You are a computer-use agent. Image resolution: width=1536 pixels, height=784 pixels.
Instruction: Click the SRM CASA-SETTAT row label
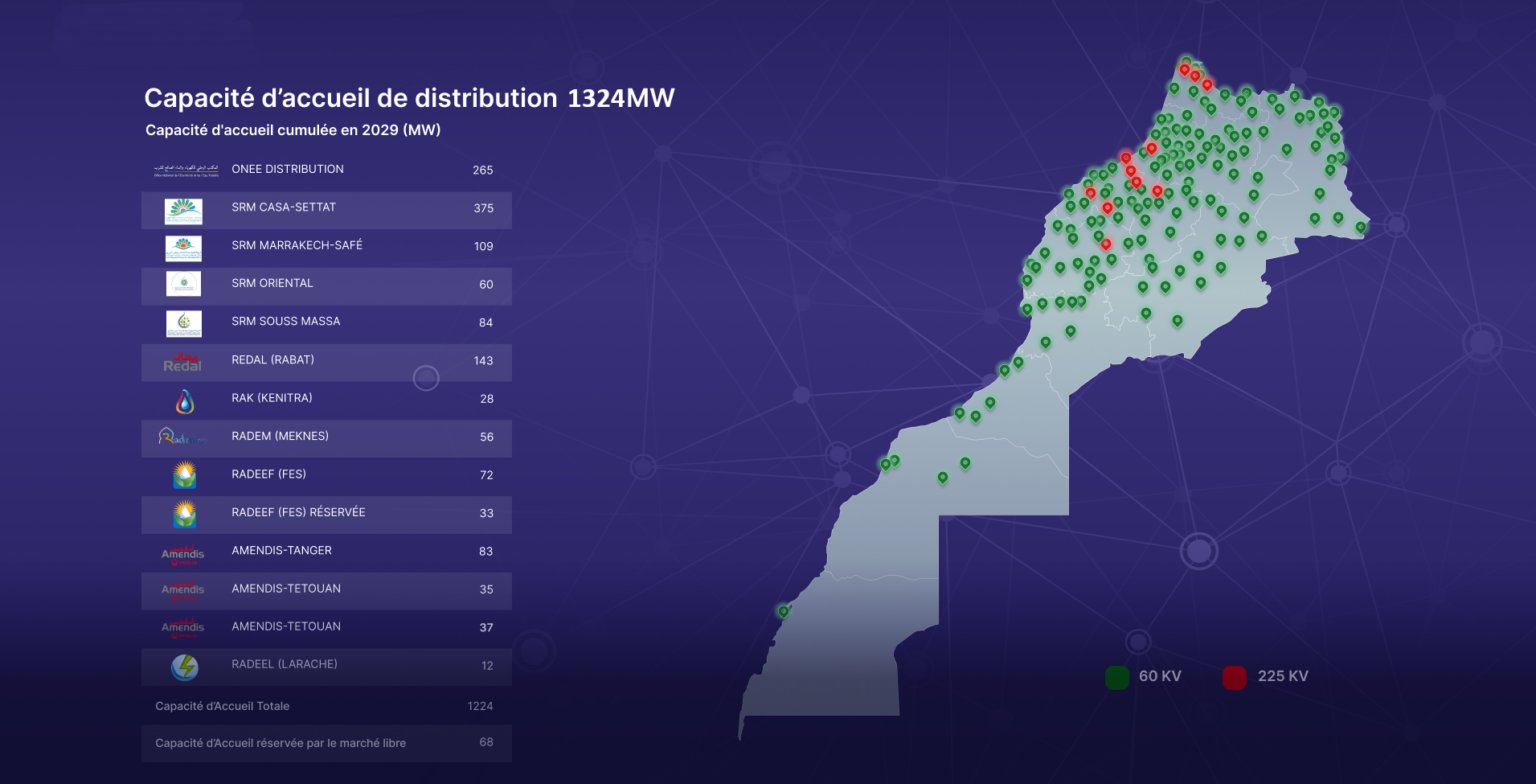pos(284,208)
